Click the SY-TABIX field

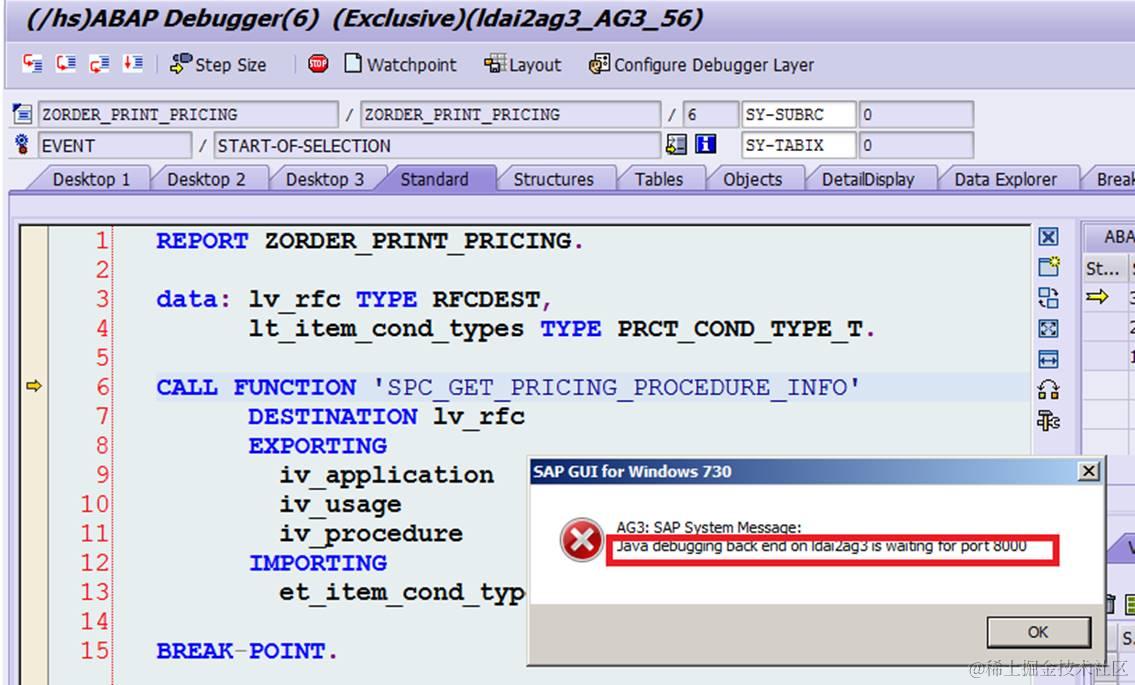coord(798,145)
